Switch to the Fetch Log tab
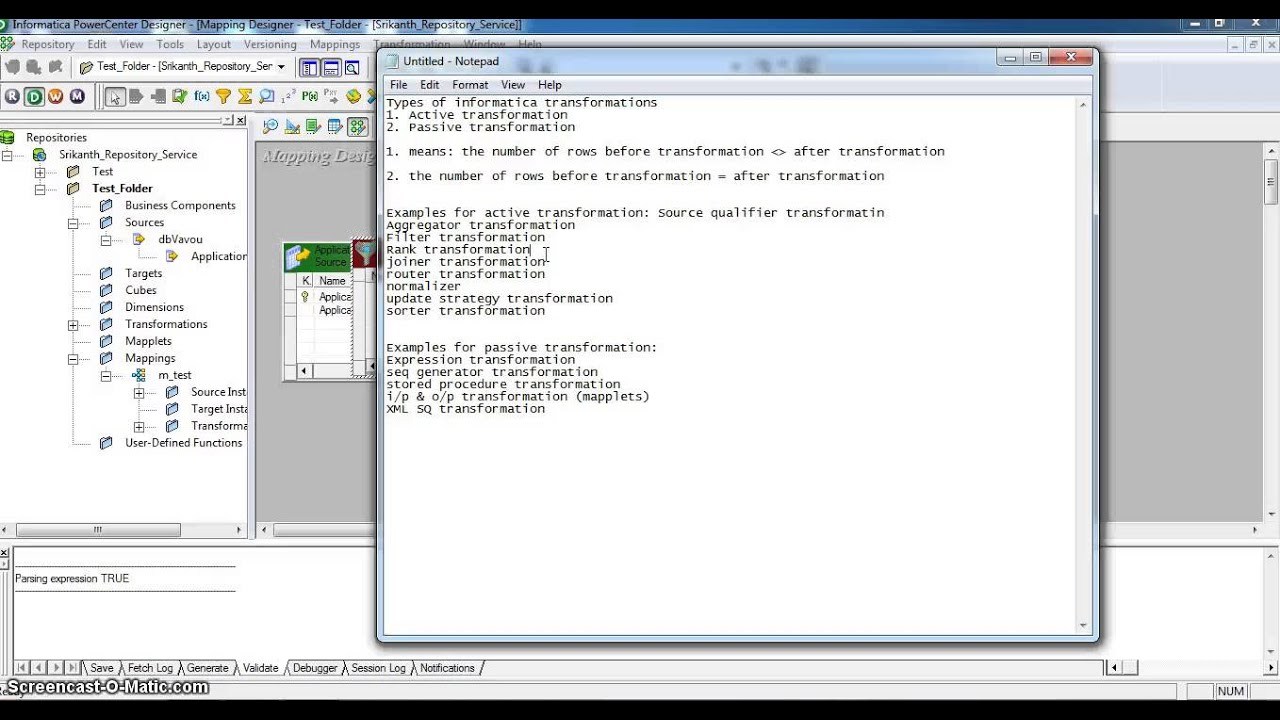This screenshot has height=720, width=1280. point(150,668)
